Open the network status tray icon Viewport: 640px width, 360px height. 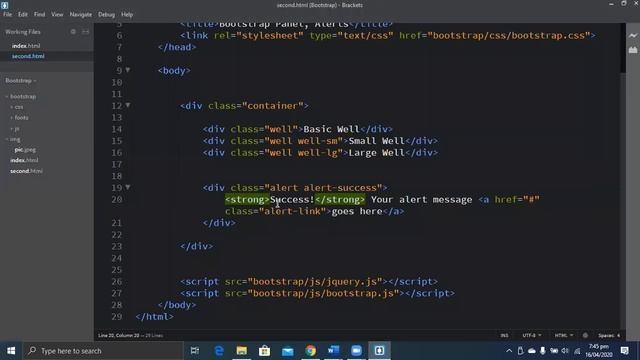pos(577,351)
